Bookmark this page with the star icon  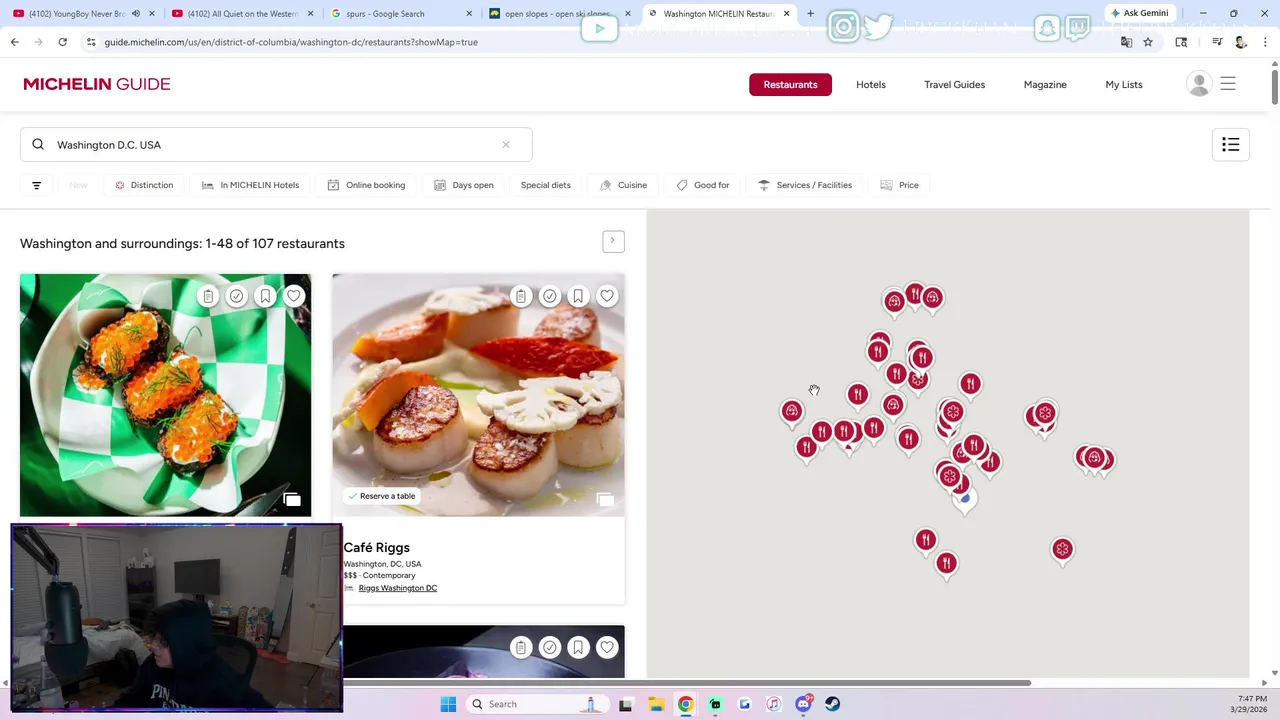[x=1148, y=42]
